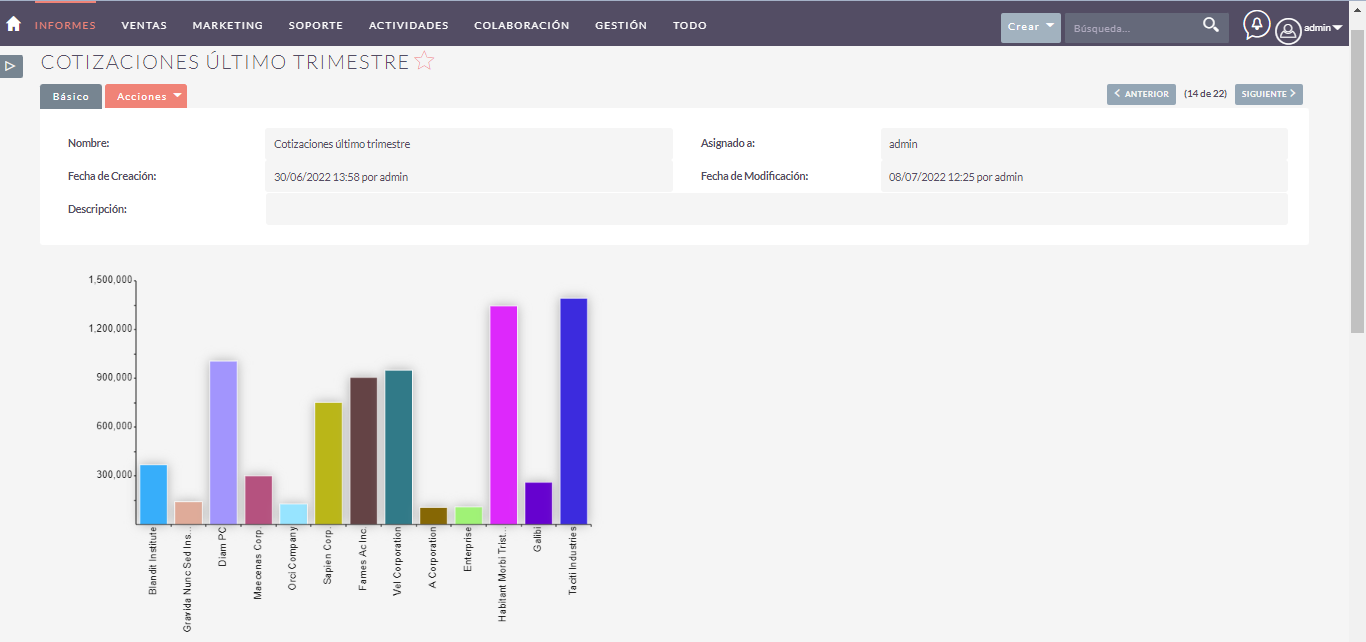Open the admin user menu arrow
This screenshot has height=642, width=1366.
pos(1337,28)
